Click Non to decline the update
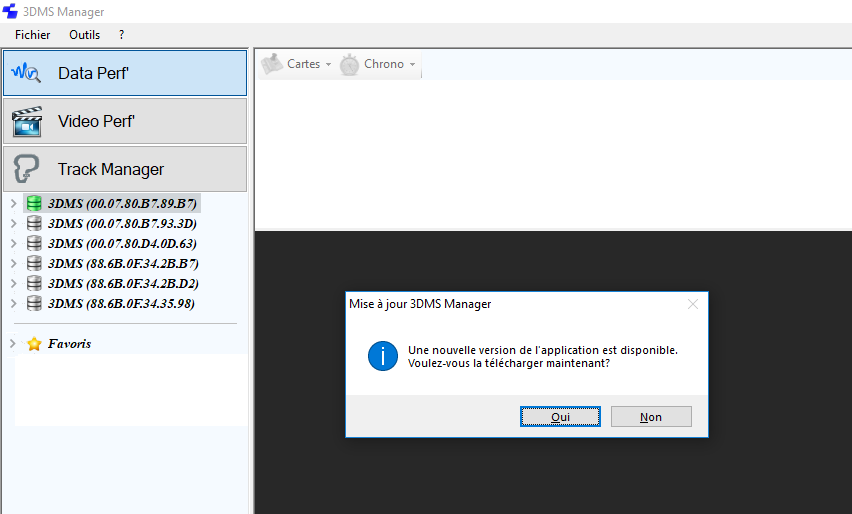 [651, 417]
